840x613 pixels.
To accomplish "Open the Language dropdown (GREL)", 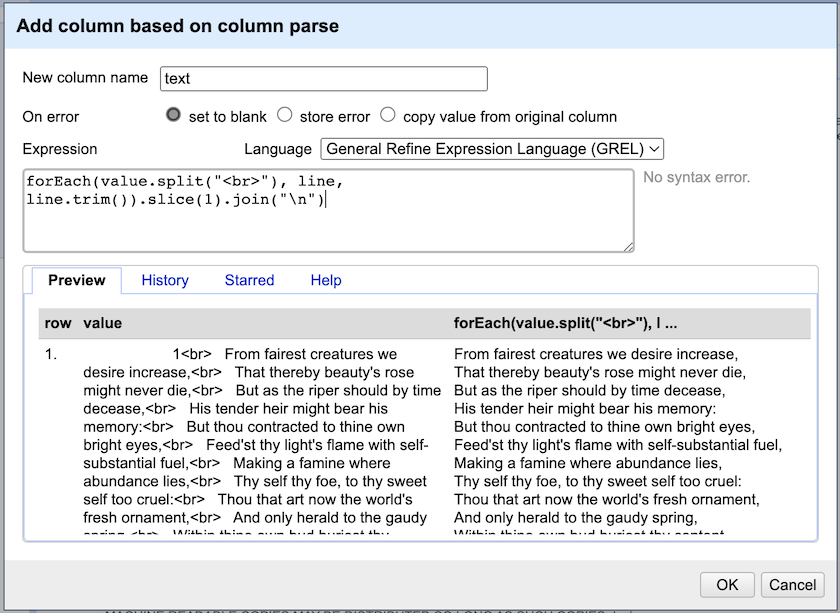I will [492, 149].
